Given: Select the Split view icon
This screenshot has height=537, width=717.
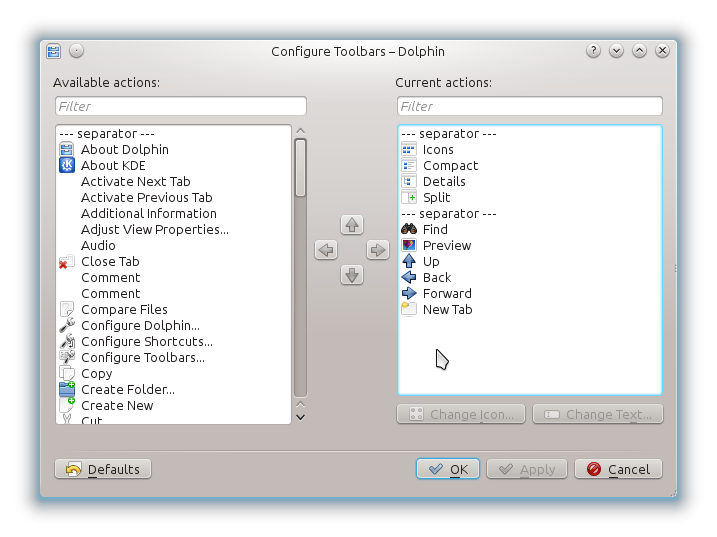Looking at the screenshot, I should (x=409, y=197).
